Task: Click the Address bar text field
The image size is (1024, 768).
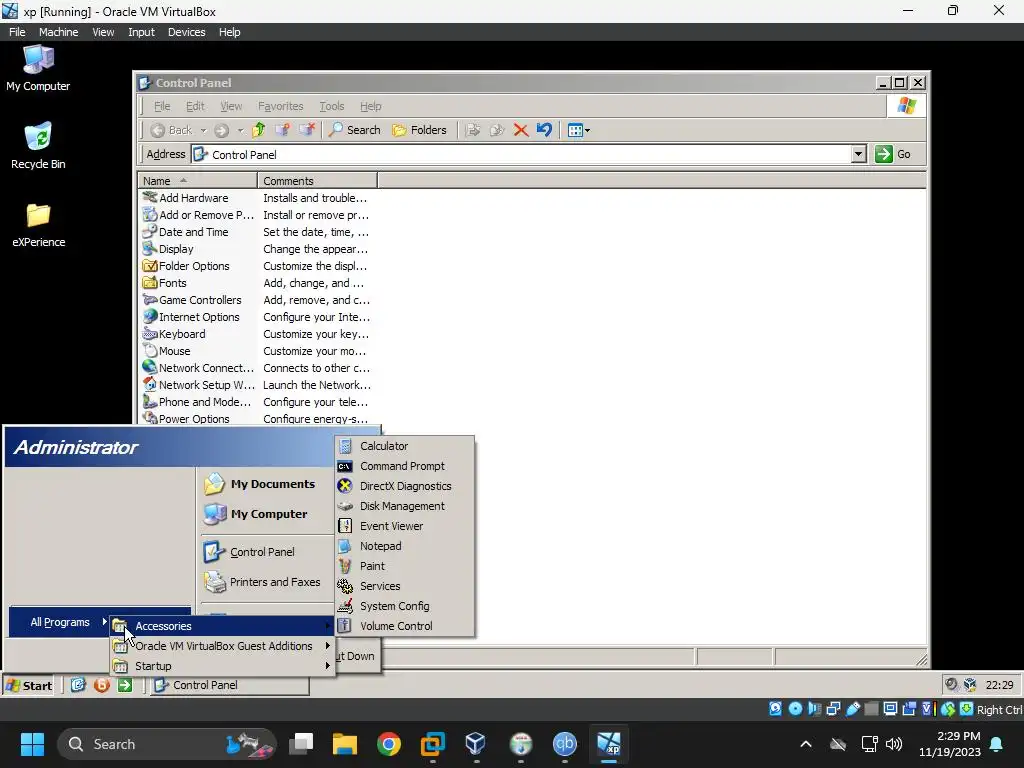Action: [522, 155]
